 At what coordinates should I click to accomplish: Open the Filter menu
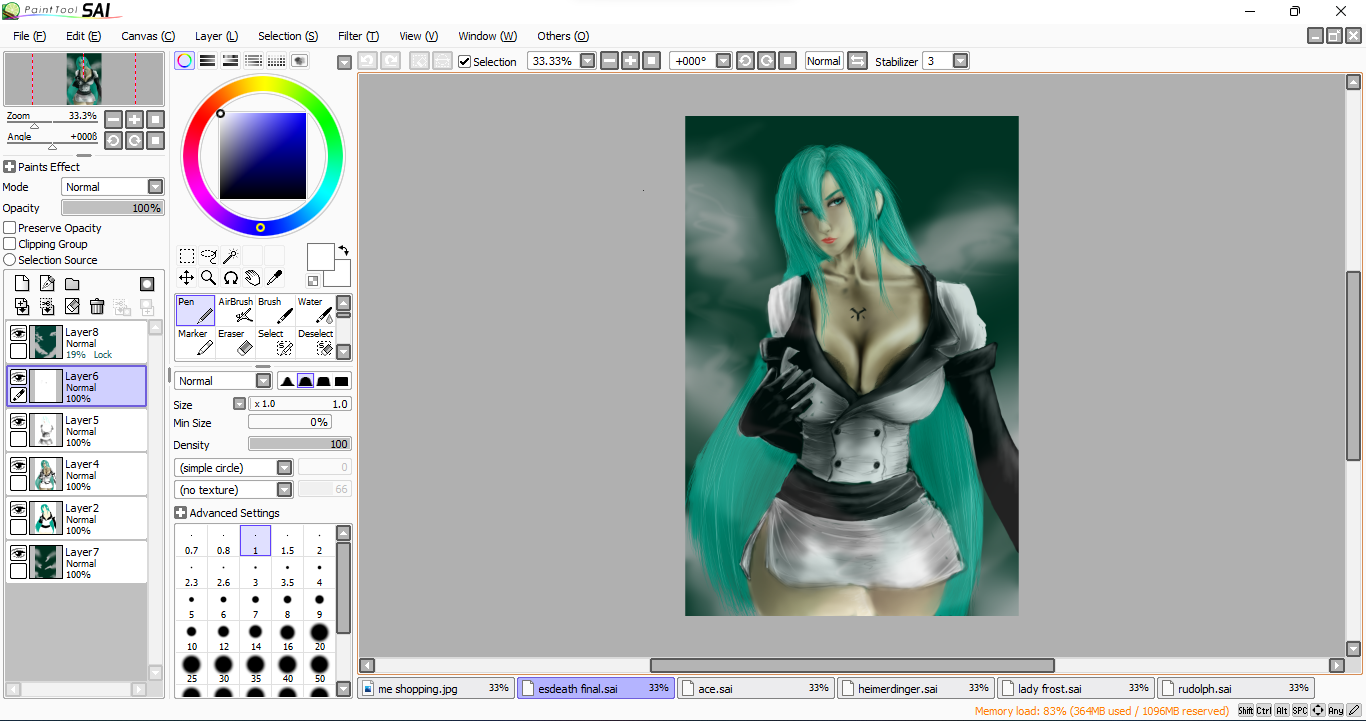pyautogui.click(x=358, y=36)
